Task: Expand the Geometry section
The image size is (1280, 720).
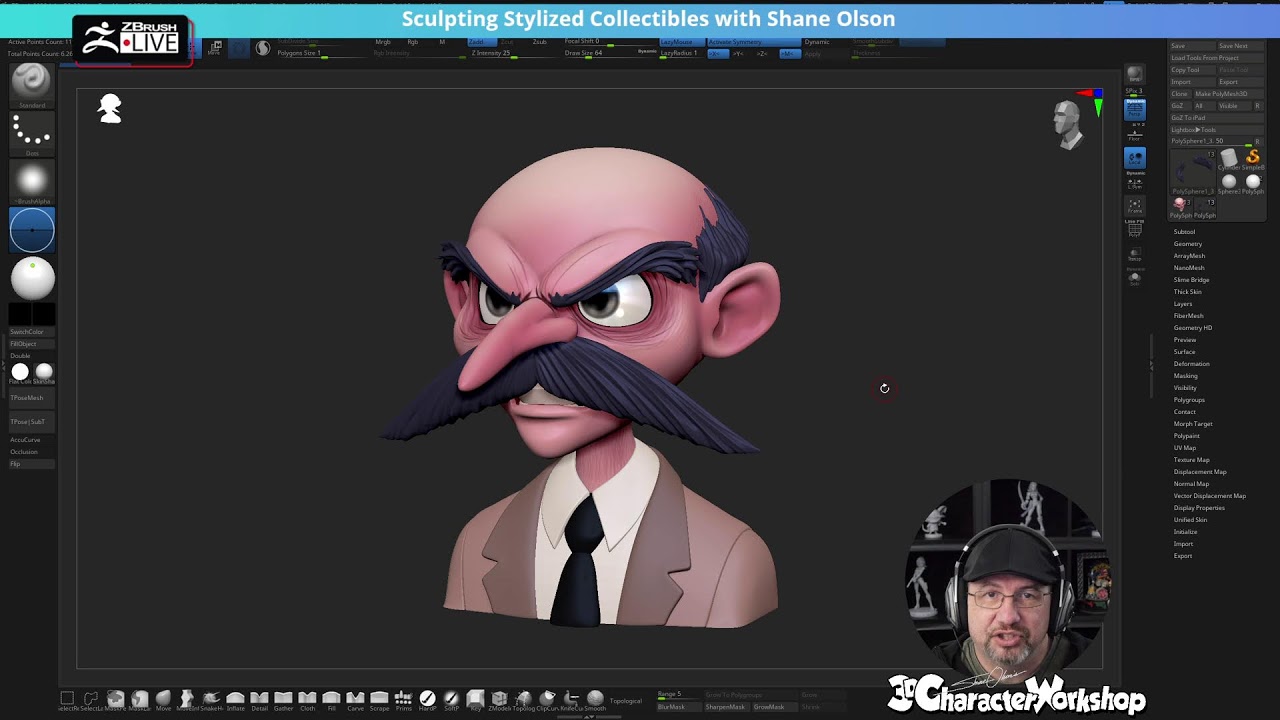Action: (1188, 244)
